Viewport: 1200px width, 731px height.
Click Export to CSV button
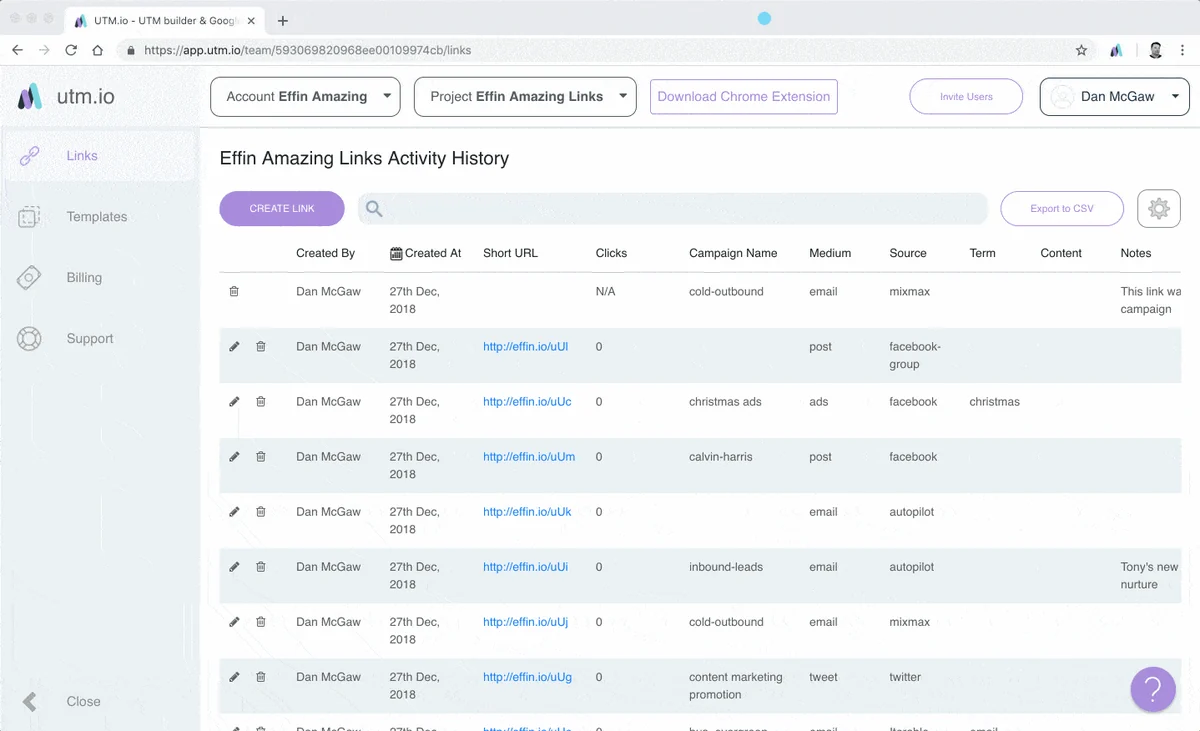(x=1062, y=209)
